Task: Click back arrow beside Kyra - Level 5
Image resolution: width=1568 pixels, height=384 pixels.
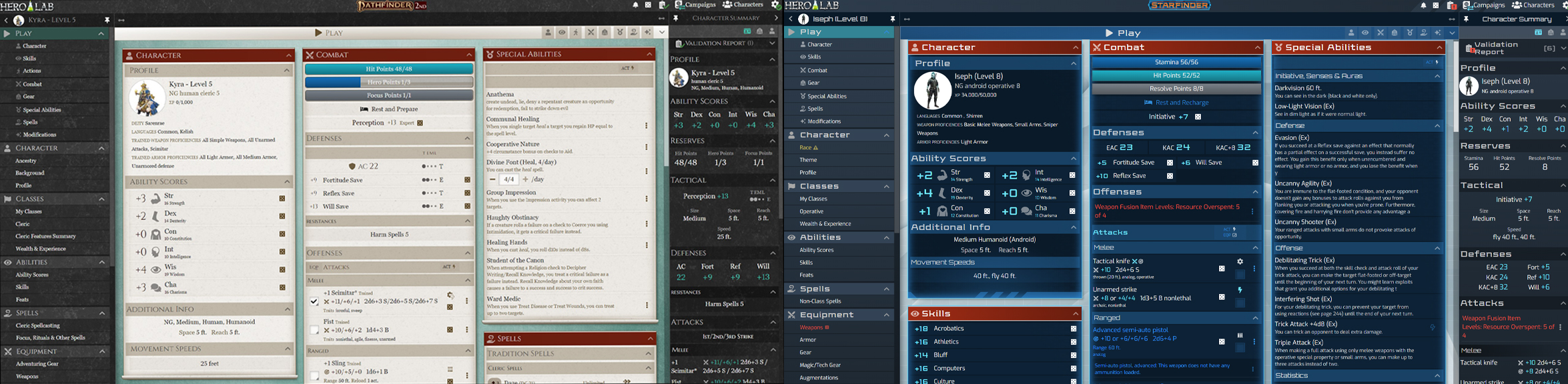Action: pos(6,21)
